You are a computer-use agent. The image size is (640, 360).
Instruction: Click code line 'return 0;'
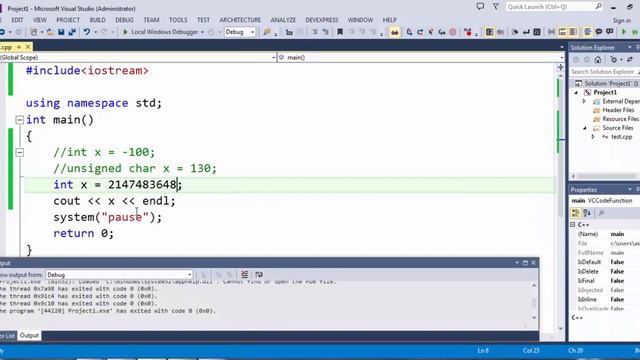point(84,233)
